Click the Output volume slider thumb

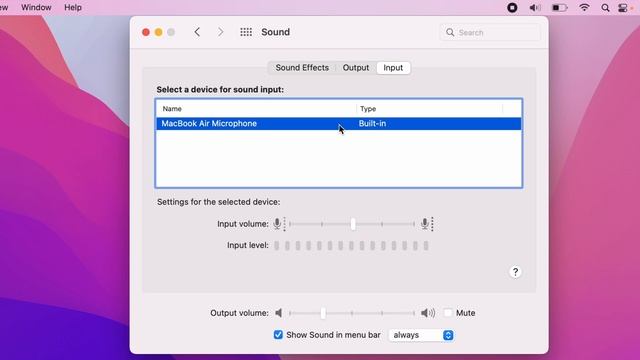point(323,313)
